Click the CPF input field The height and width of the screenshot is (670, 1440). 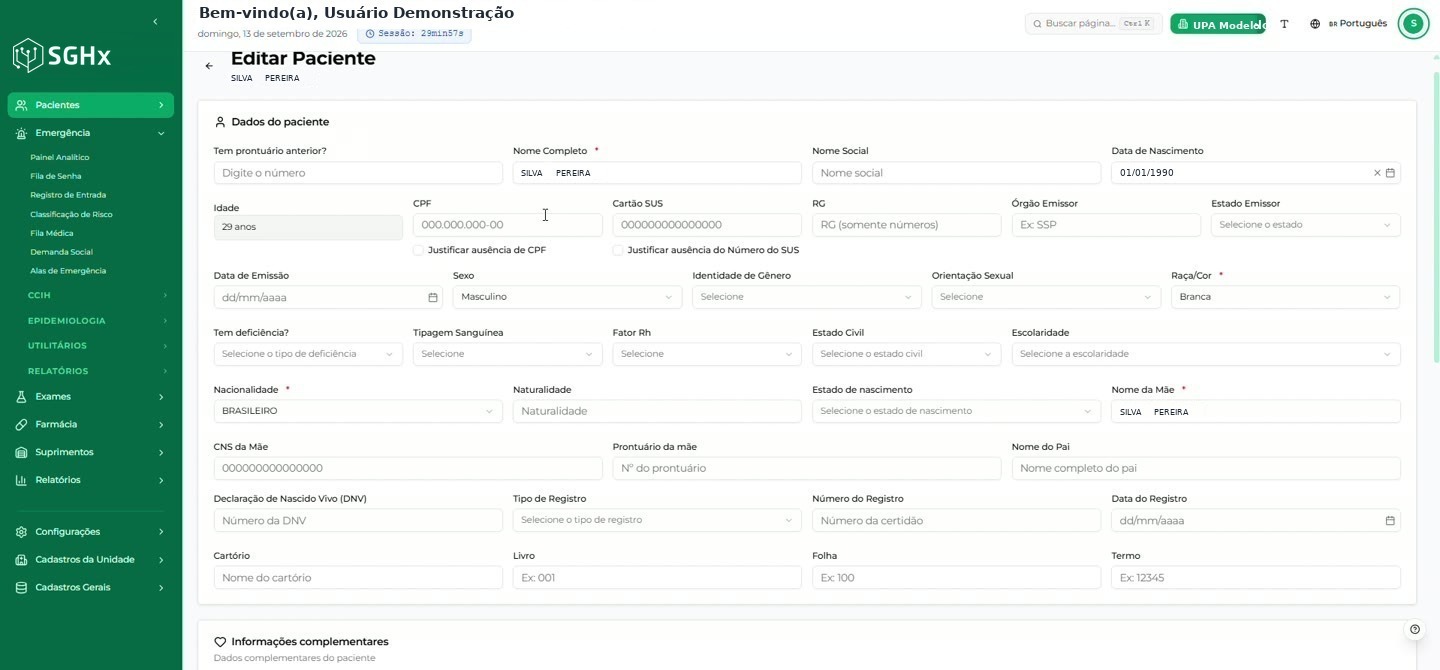507,225
